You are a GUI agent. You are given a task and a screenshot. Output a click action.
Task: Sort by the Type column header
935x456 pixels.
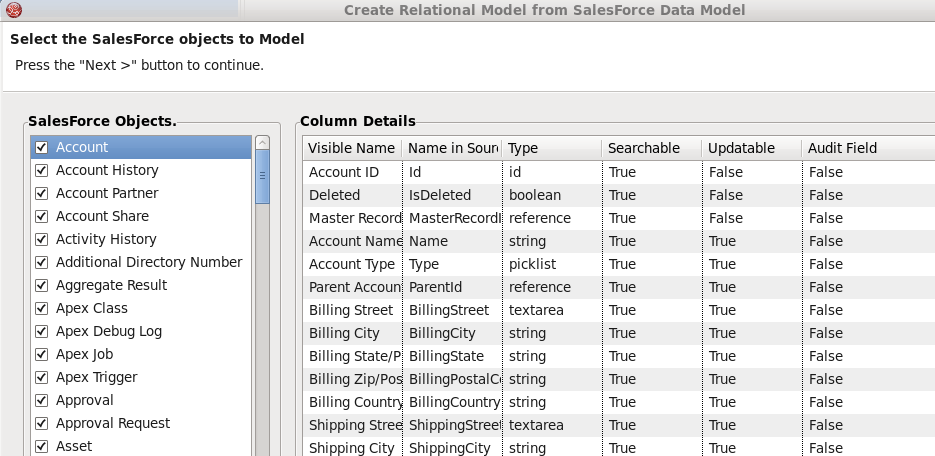click(x=552, y=148)
